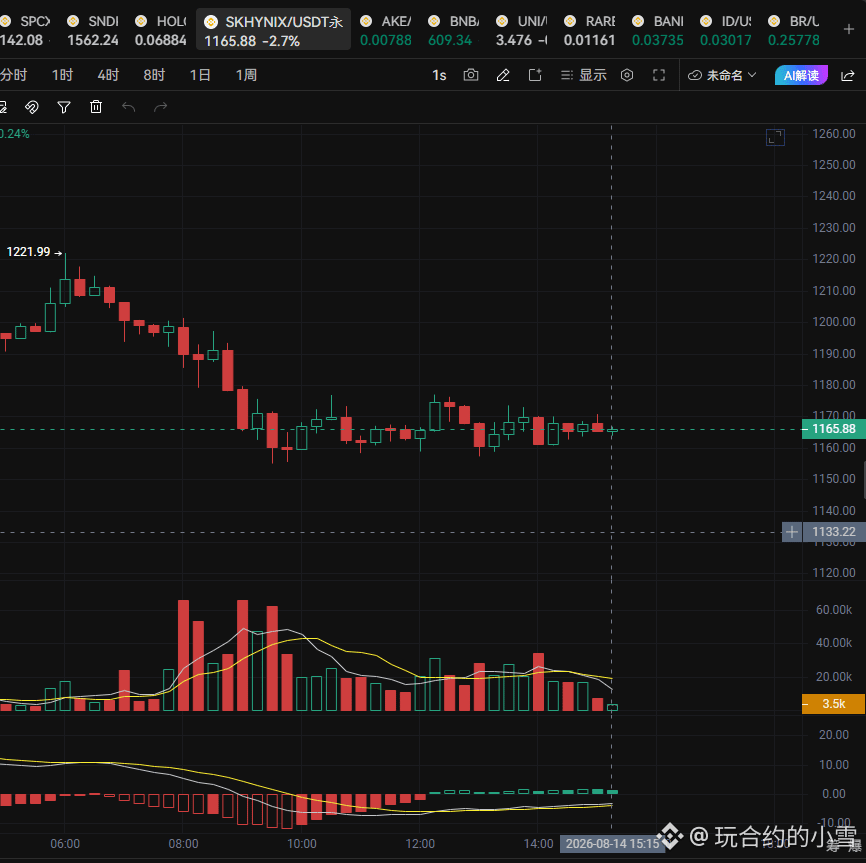Open the 显示 display options menu
Image resolution: width=866 pixels, height=863 pixels.
pos(584,75)
